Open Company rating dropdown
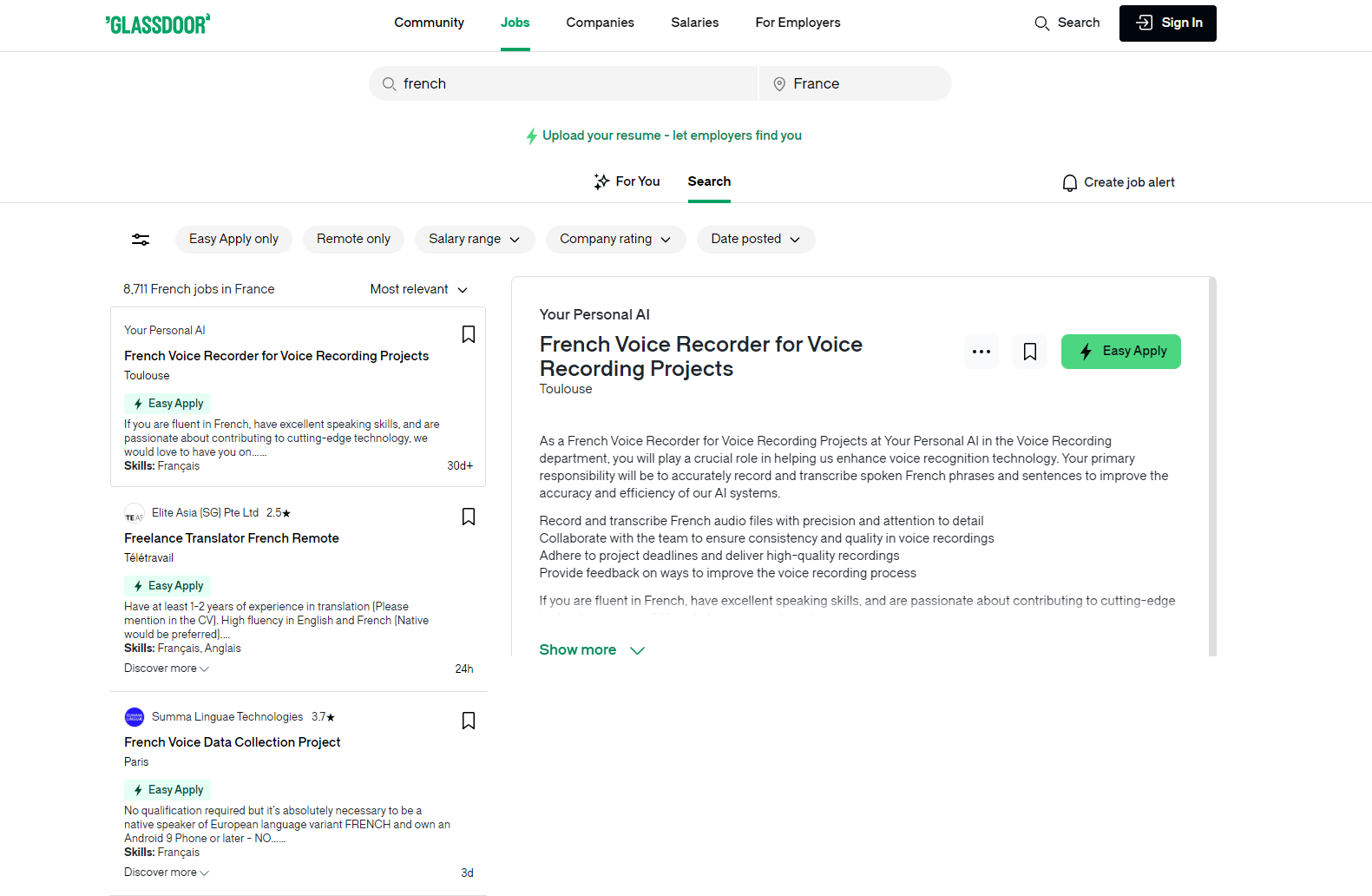 tap(616, 240)
